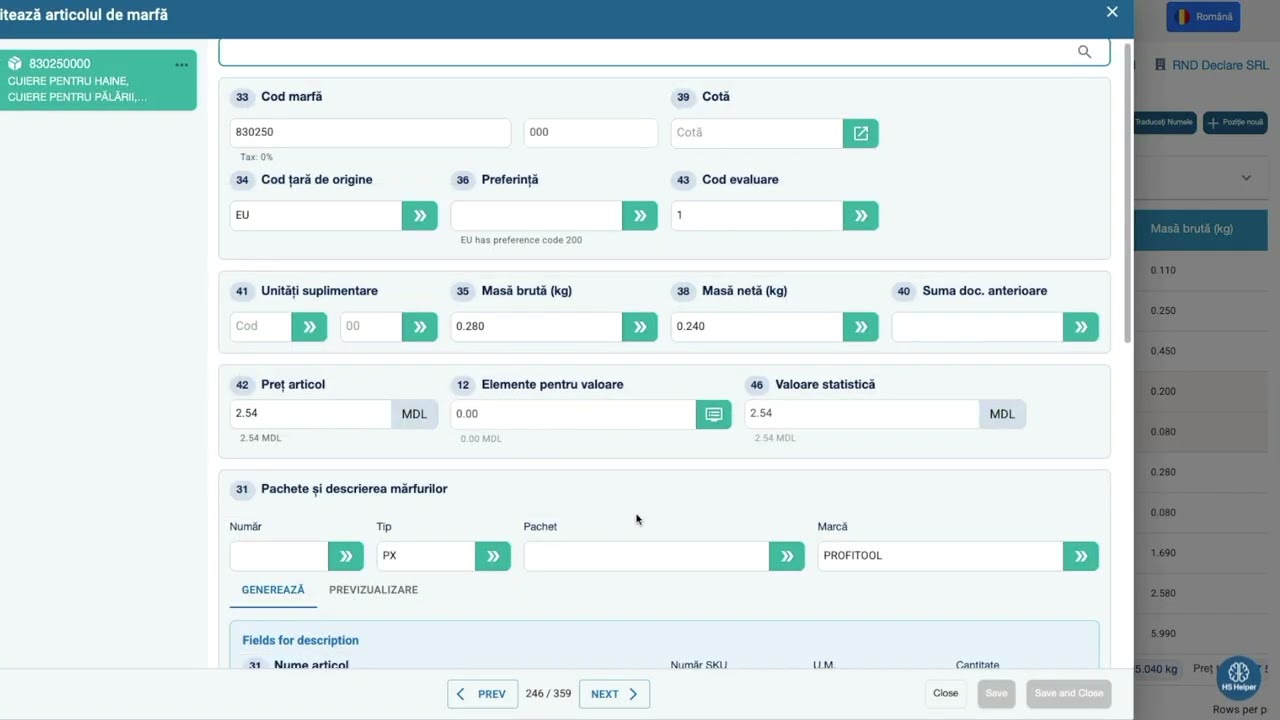
Task: Click the 0.110 cell in background table
Action: click(x=1163, y=271)
